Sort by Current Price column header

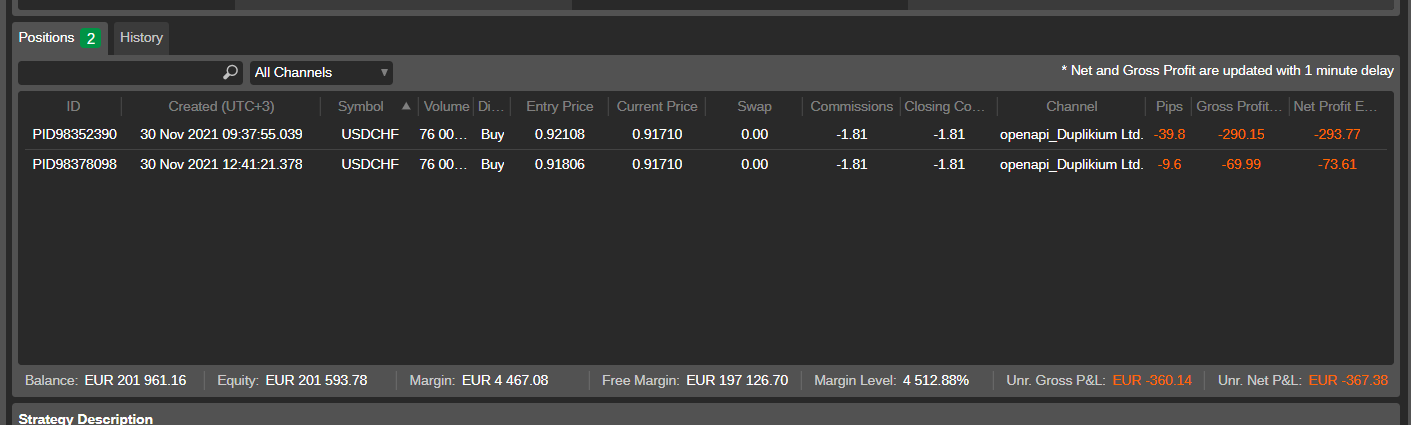(657, 106)
